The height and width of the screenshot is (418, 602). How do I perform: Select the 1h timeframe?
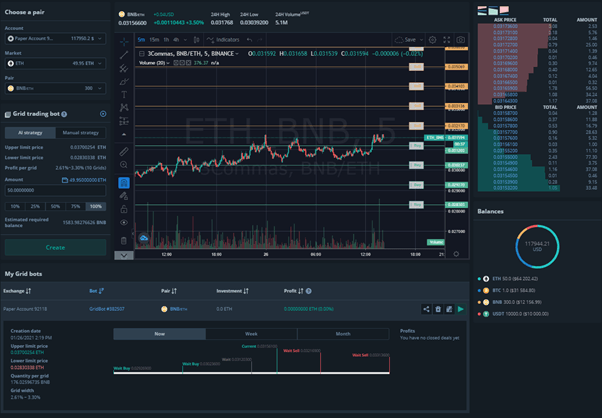[166, 40]
